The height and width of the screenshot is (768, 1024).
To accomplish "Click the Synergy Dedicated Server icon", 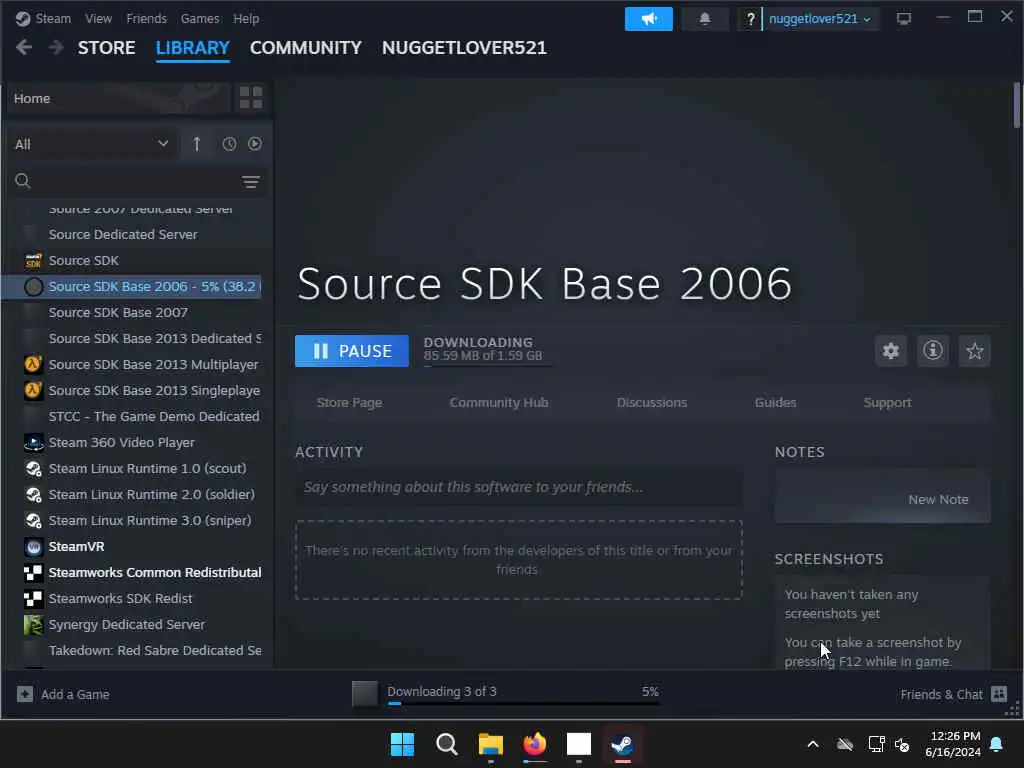I will 33,625.
